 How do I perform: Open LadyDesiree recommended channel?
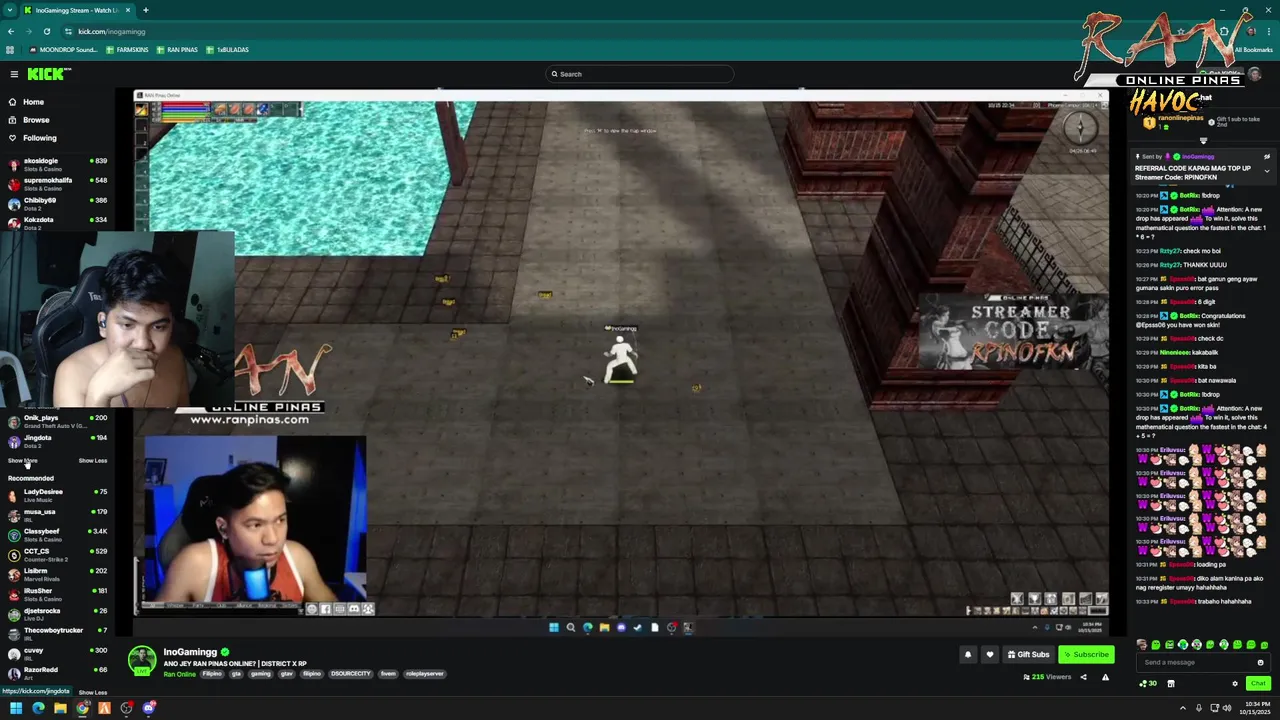coord(57,495)
